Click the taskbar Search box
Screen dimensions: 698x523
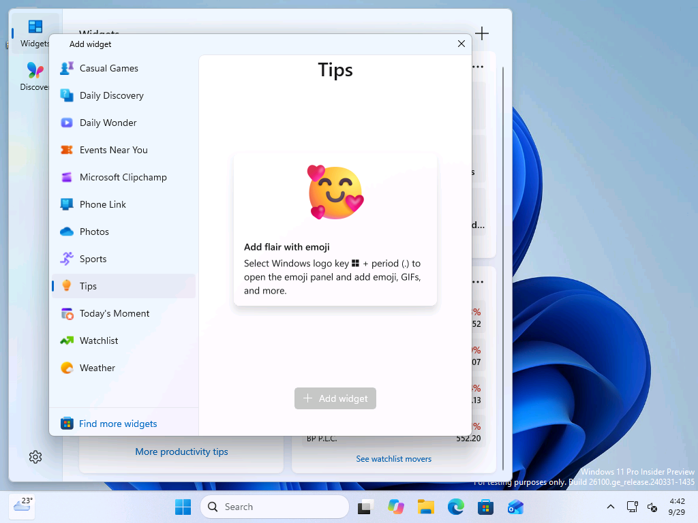click(275, 507)
